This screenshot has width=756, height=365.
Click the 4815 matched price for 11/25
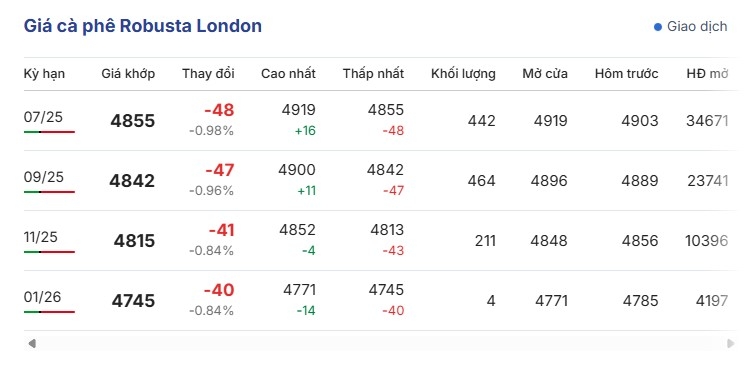(x=134, y=241)
